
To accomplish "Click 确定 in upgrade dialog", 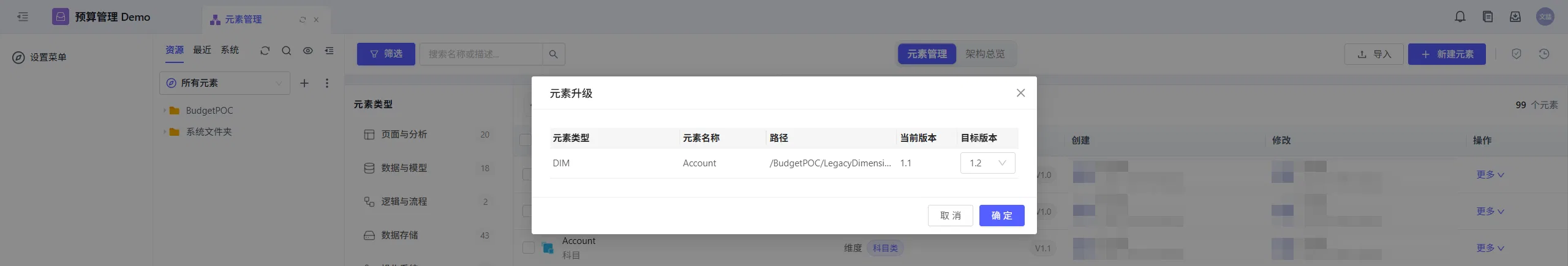I will [x=1001, y=216].
